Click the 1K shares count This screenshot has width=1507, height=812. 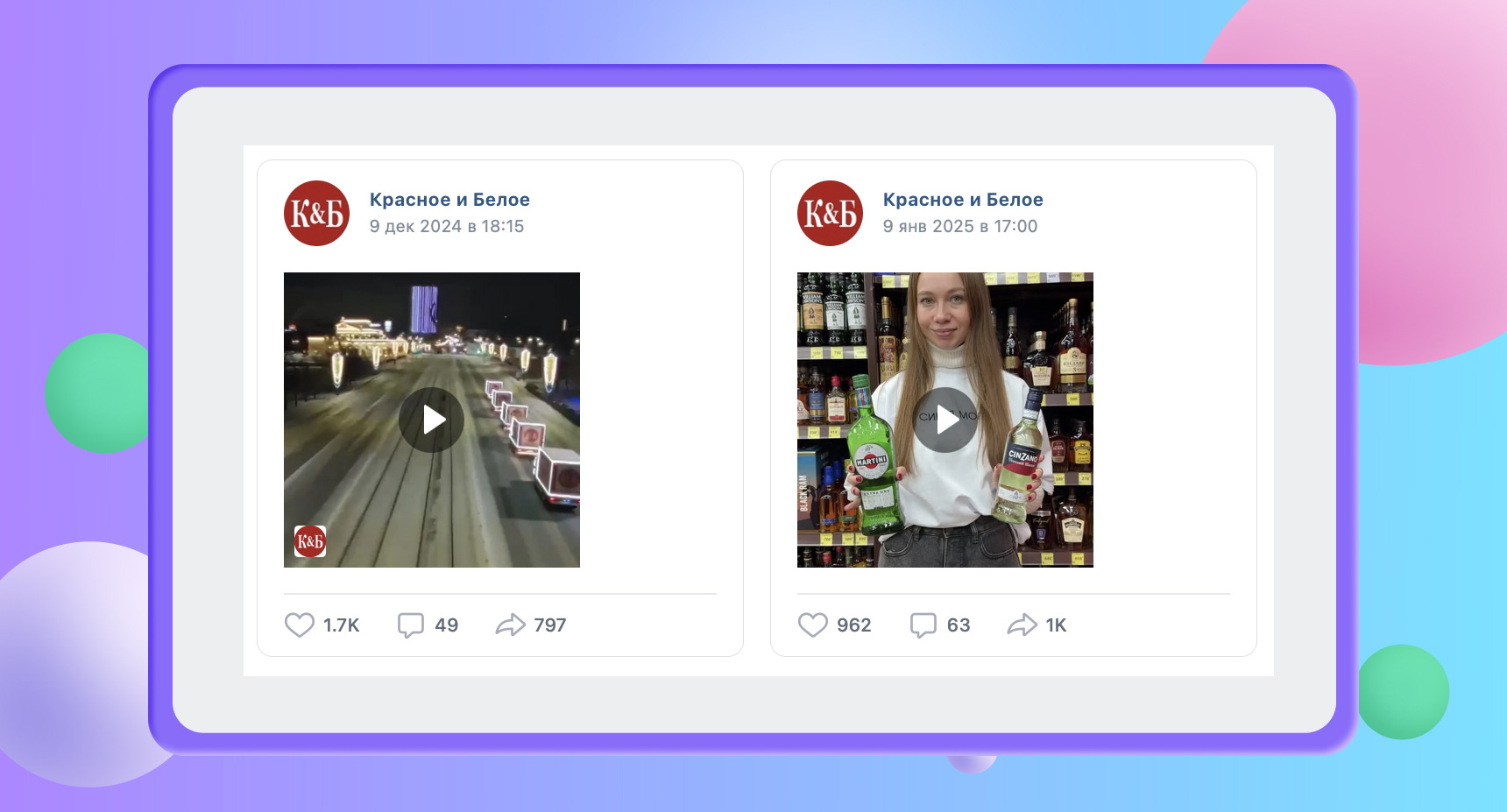(x=1057, y=625)
